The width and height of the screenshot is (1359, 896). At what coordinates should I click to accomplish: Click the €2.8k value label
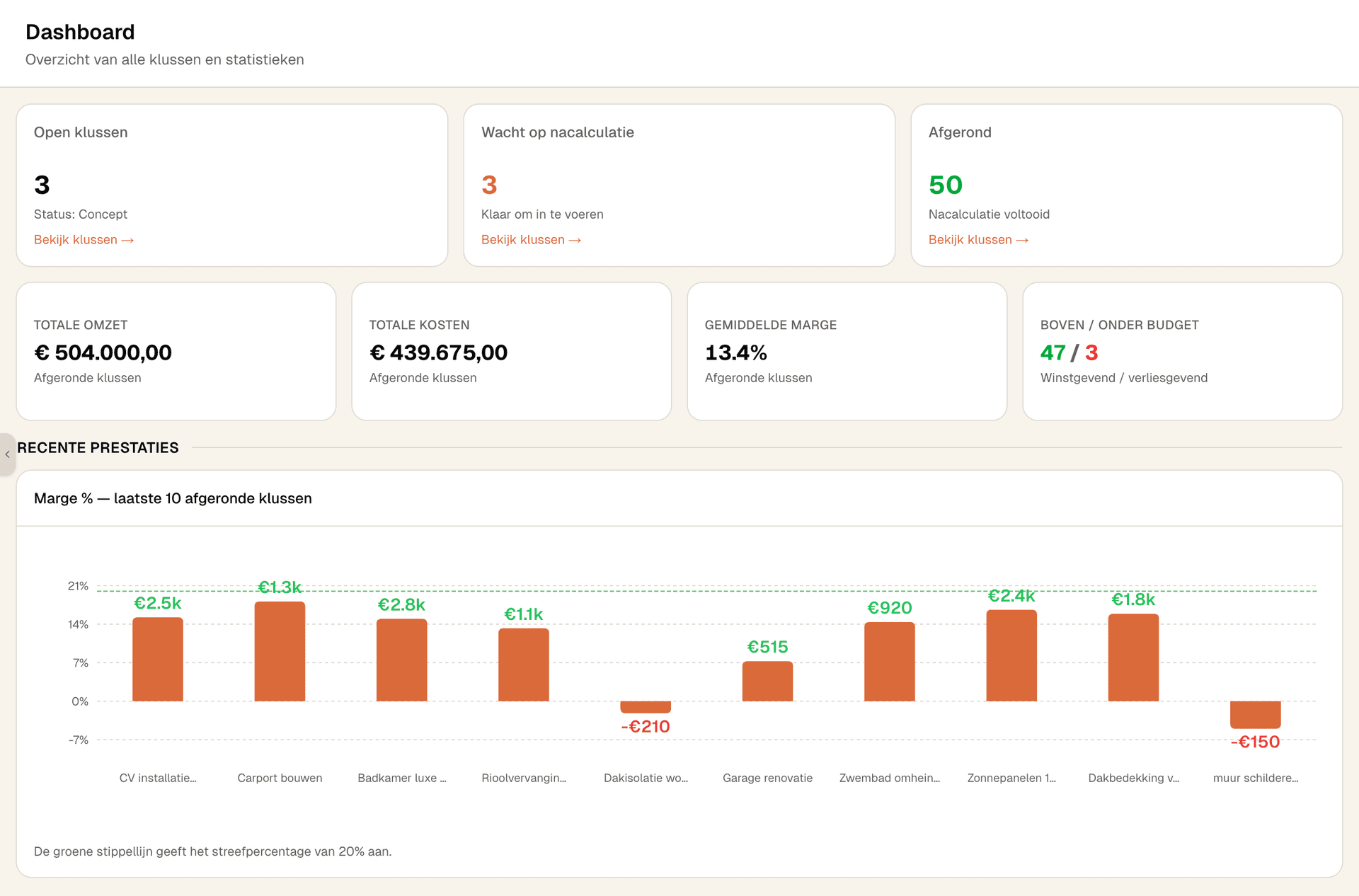(x=401, y=604)
